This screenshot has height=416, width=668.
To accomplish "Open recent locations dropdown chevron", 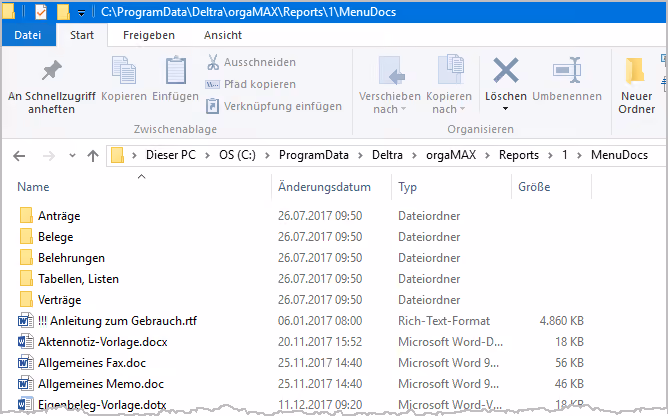I will (x=72, y=156).
